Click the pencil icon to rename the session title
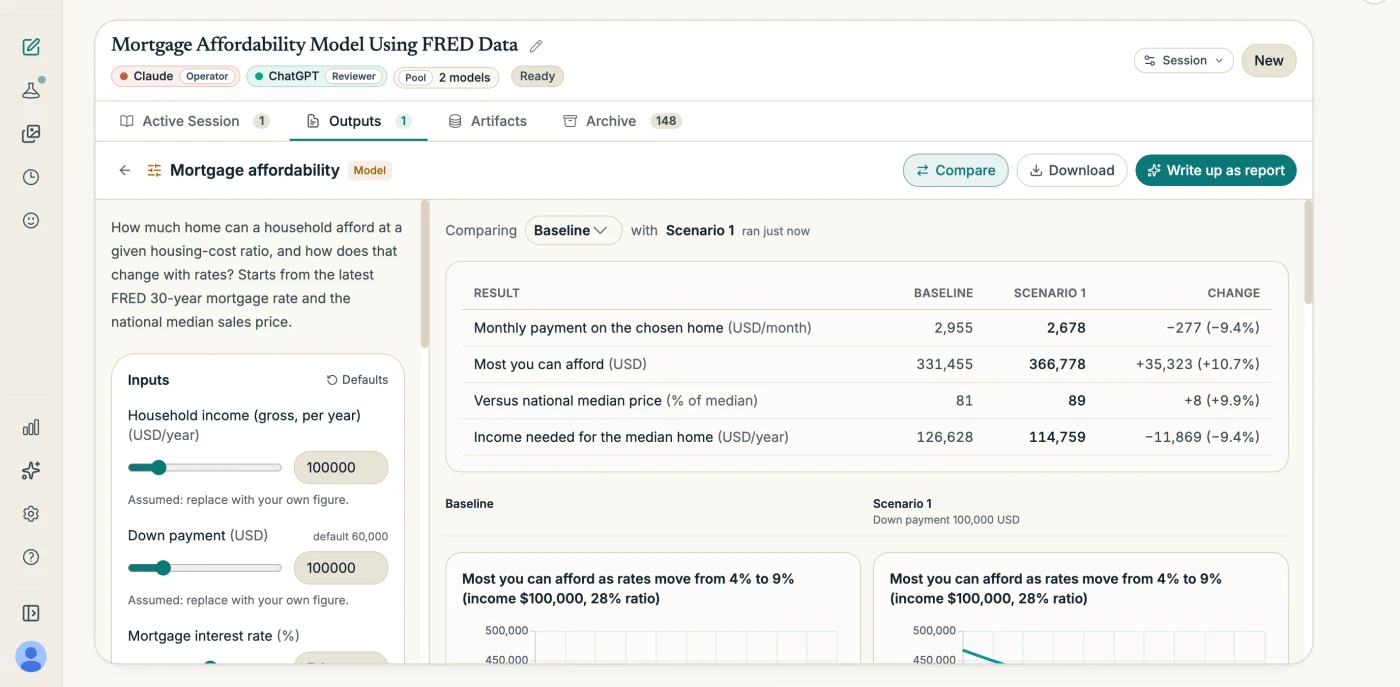The height and width of the screenshot is (687, 1400). [536, 46]
